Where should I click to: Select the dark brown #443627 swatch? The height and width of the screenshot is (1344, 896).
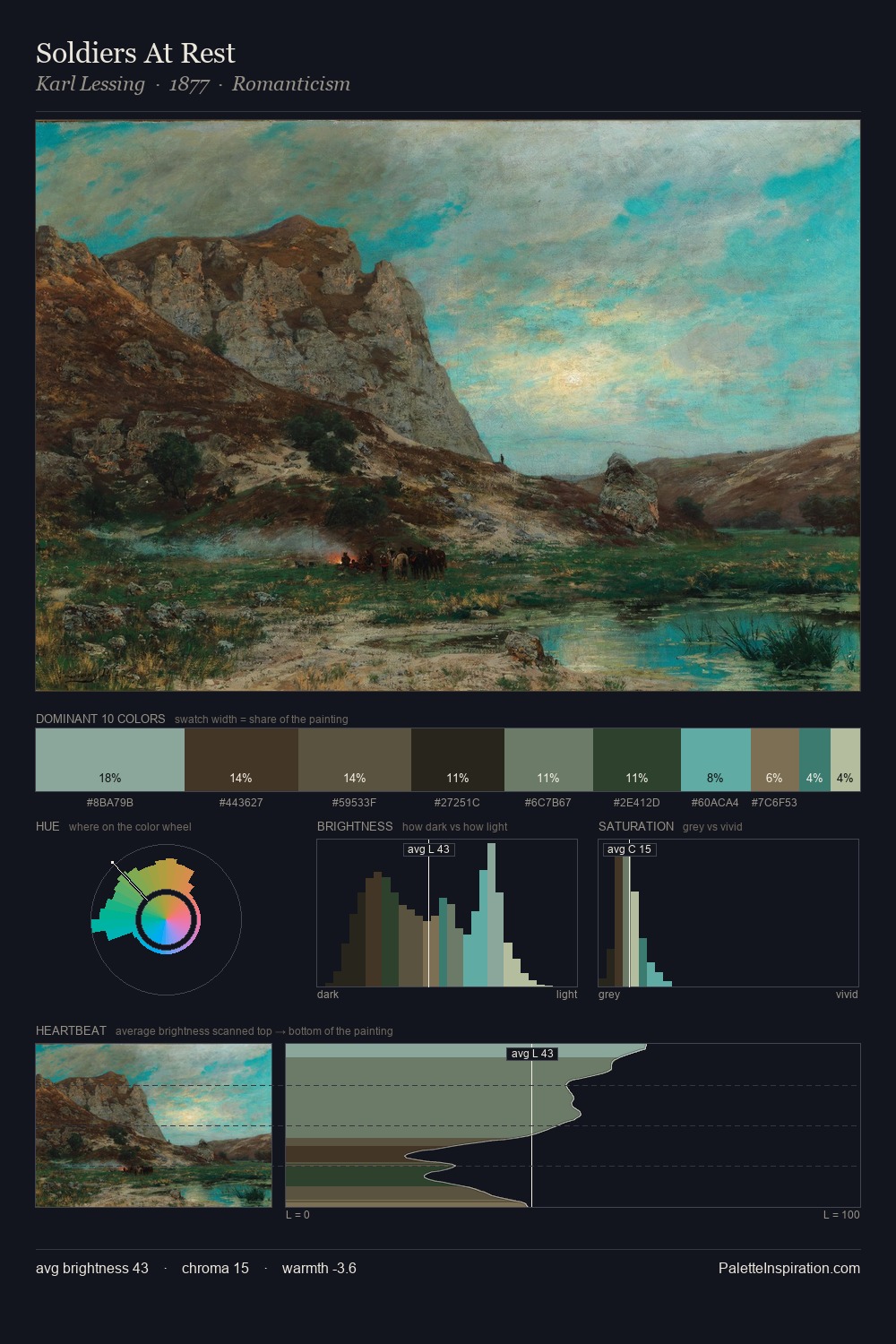click(x=241, y=760)
